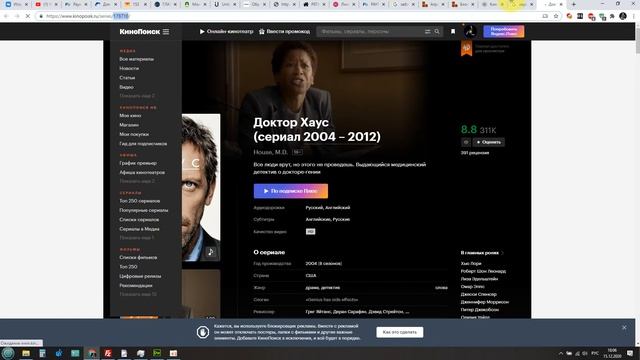The width and height of the screenshot is (640, 360).
Task: Open Онлайн-кинотеатр from the header
Action: click(x=226, y=31)
